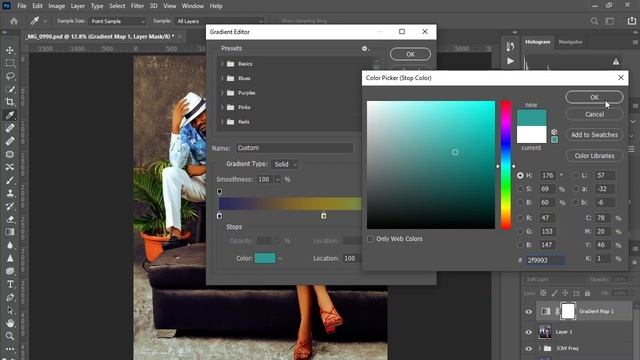This screenshot has width=640, height=360.
Task: Expand the Basics preset folder
Action: coord(222,64)
